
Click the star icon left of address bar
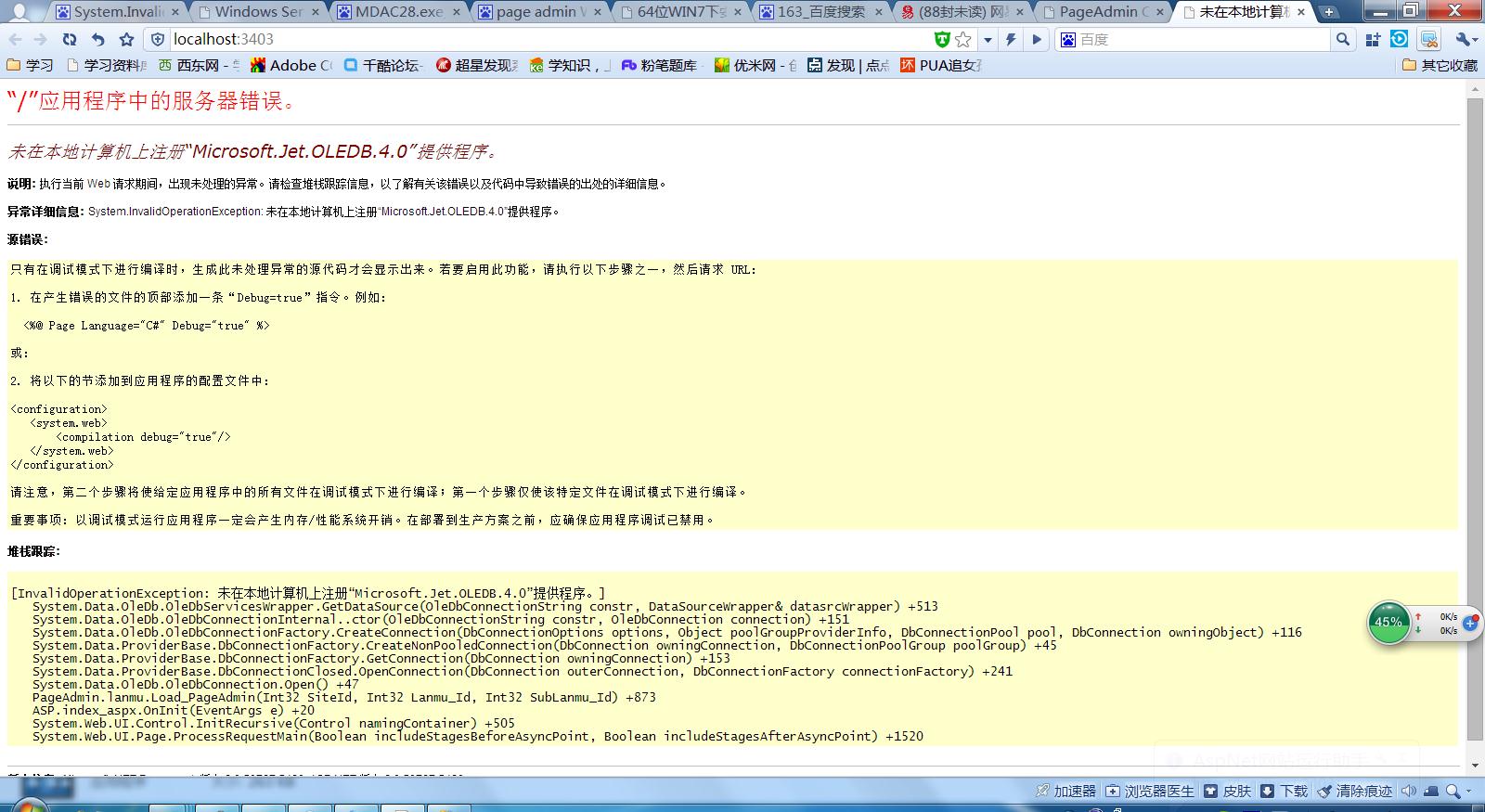(x=126, y=39)
